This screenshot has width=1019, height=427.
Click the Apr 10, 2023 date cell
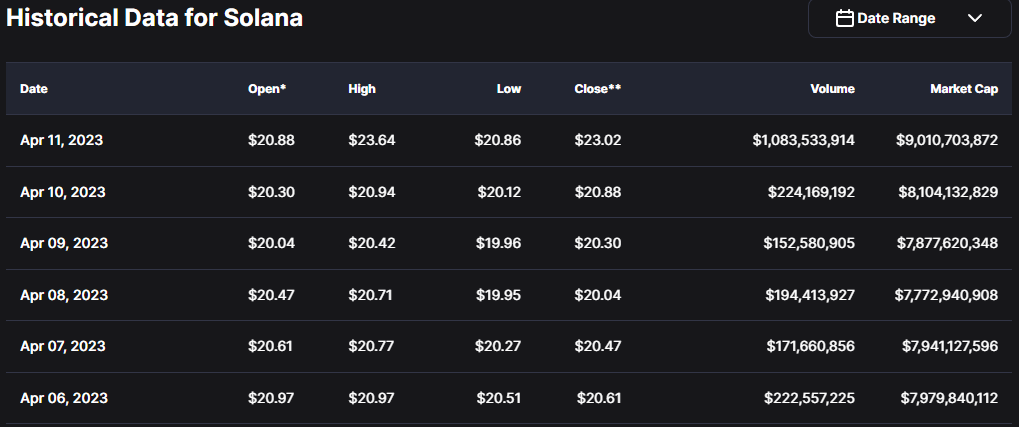pyautogui.click(x=62, y=192)
